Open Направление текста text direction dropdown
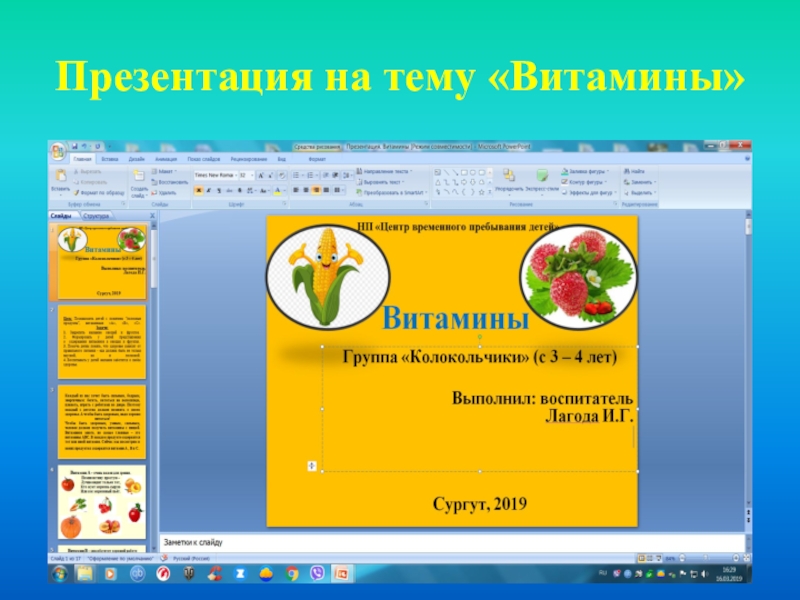This screenshot has height=600, width=800. pyautogui.click(x=384, y=171)
